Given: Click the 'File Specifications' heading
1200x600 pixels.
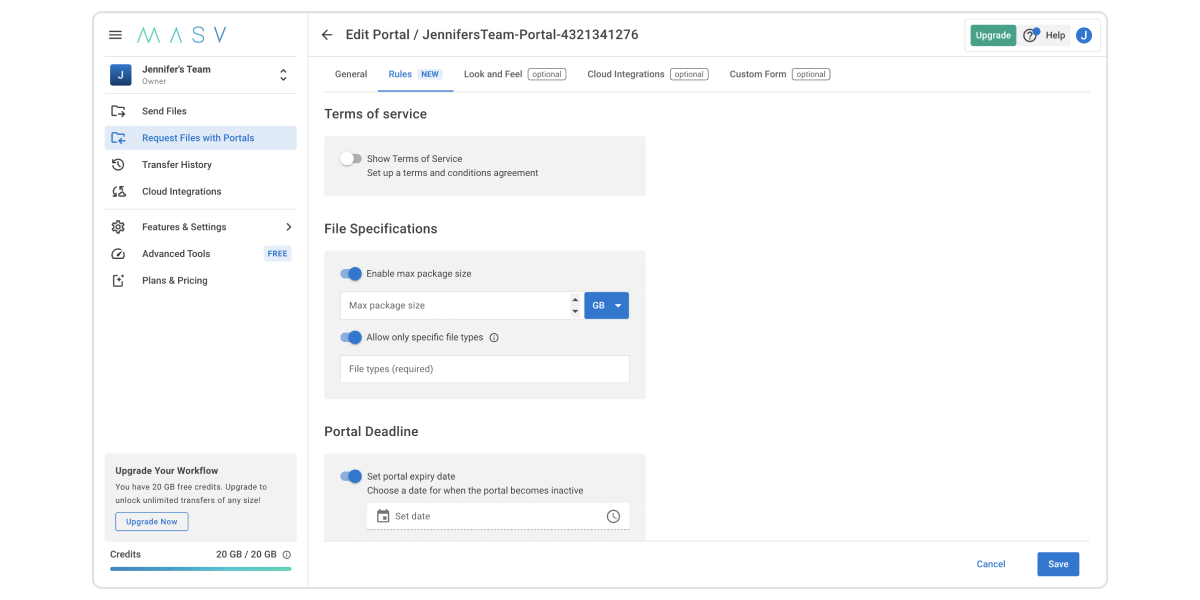Looking at the screenshot, I should coord(381,229).
